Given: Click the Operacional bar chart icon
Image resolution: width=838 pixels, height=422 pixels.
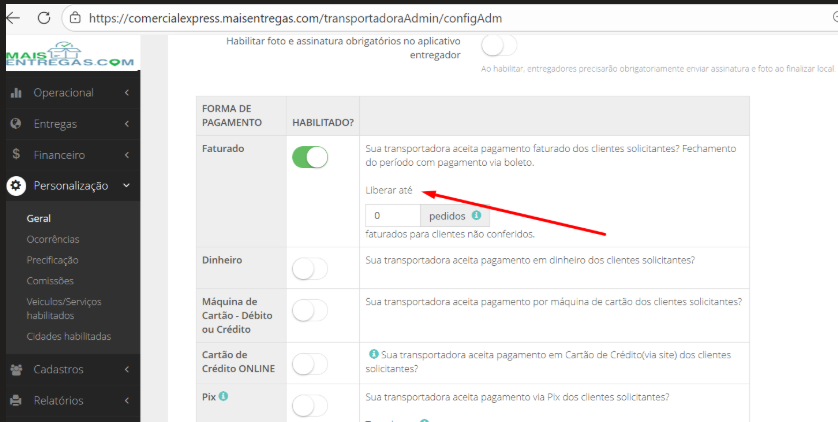Looking at the screenshot, I should pos(16,92).
